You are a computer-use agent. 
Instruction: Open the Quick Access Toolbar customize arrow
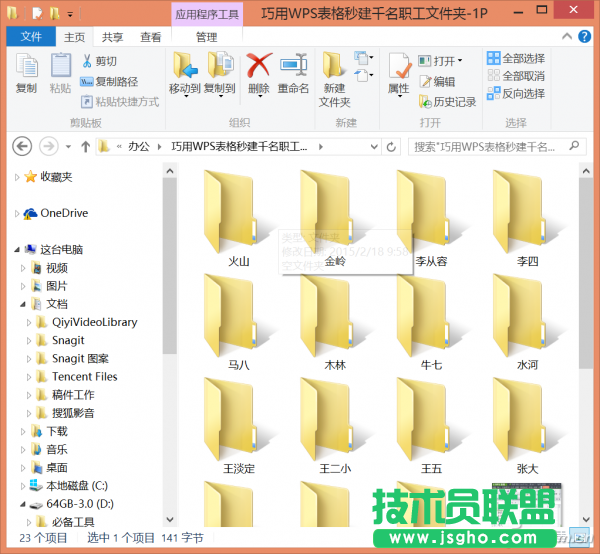[x=70, y=15]
